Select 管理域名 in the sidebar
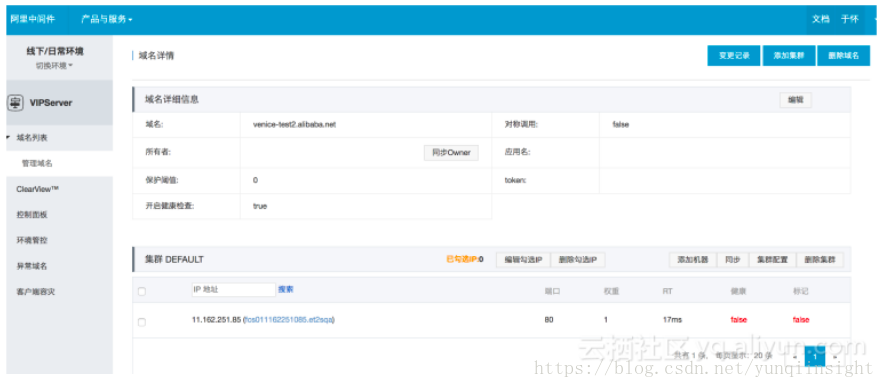 coord(37,163)
